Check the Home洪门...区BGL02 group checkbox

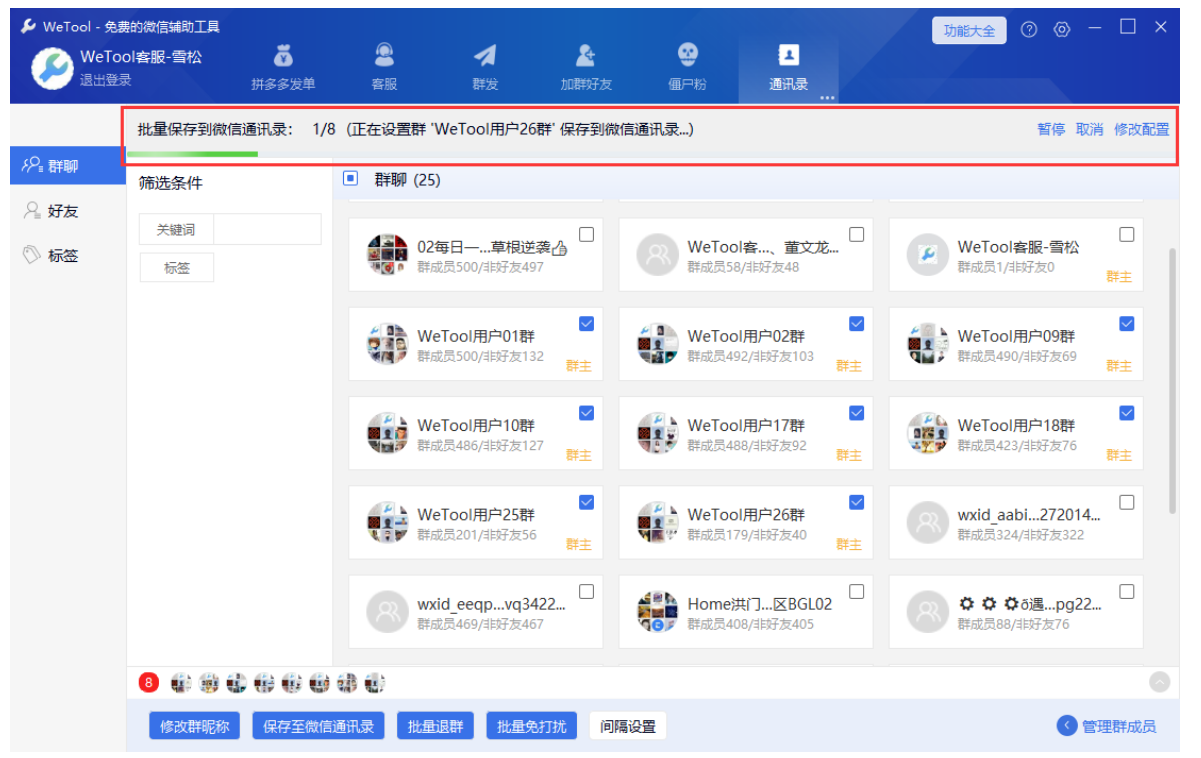[856, 591]
